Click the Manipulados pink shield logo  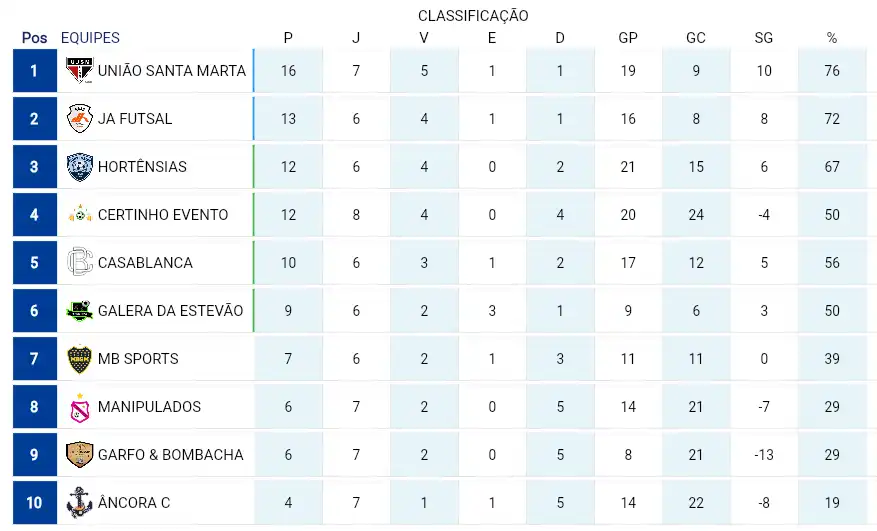pyautogui.click(x=79, y=407)
